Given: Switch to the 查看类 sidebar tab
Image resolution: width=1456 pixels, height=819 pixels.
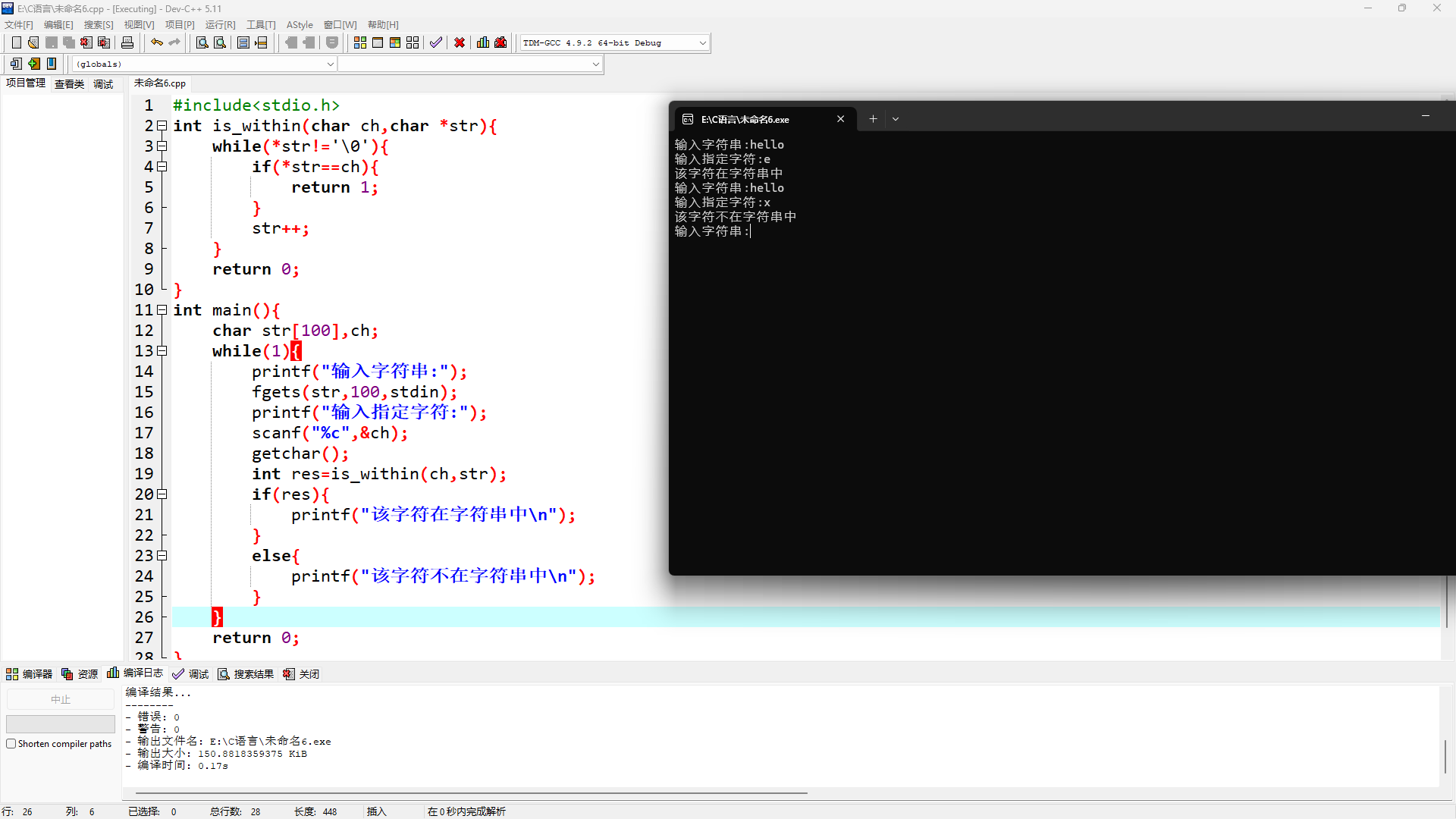Looking at the screenshot, I should click(69, 84).
